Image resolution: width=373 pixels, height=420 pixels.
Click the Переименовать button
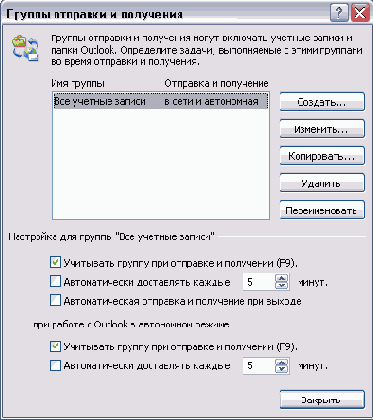tap(322, 210)
